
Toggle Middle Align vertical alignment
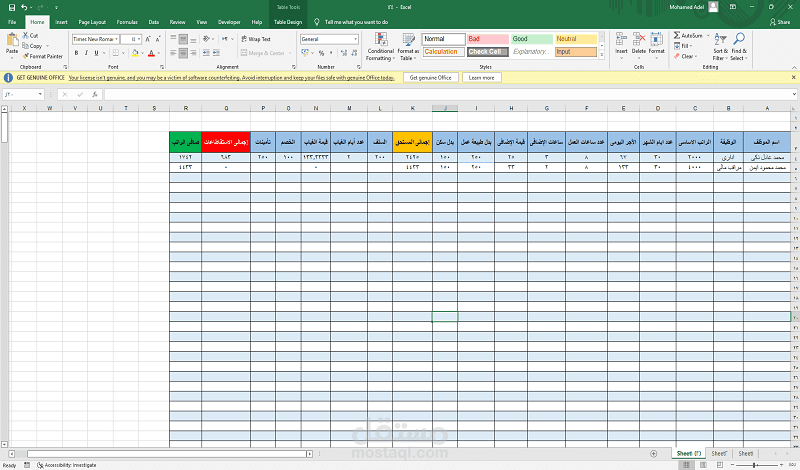point(183,39)
